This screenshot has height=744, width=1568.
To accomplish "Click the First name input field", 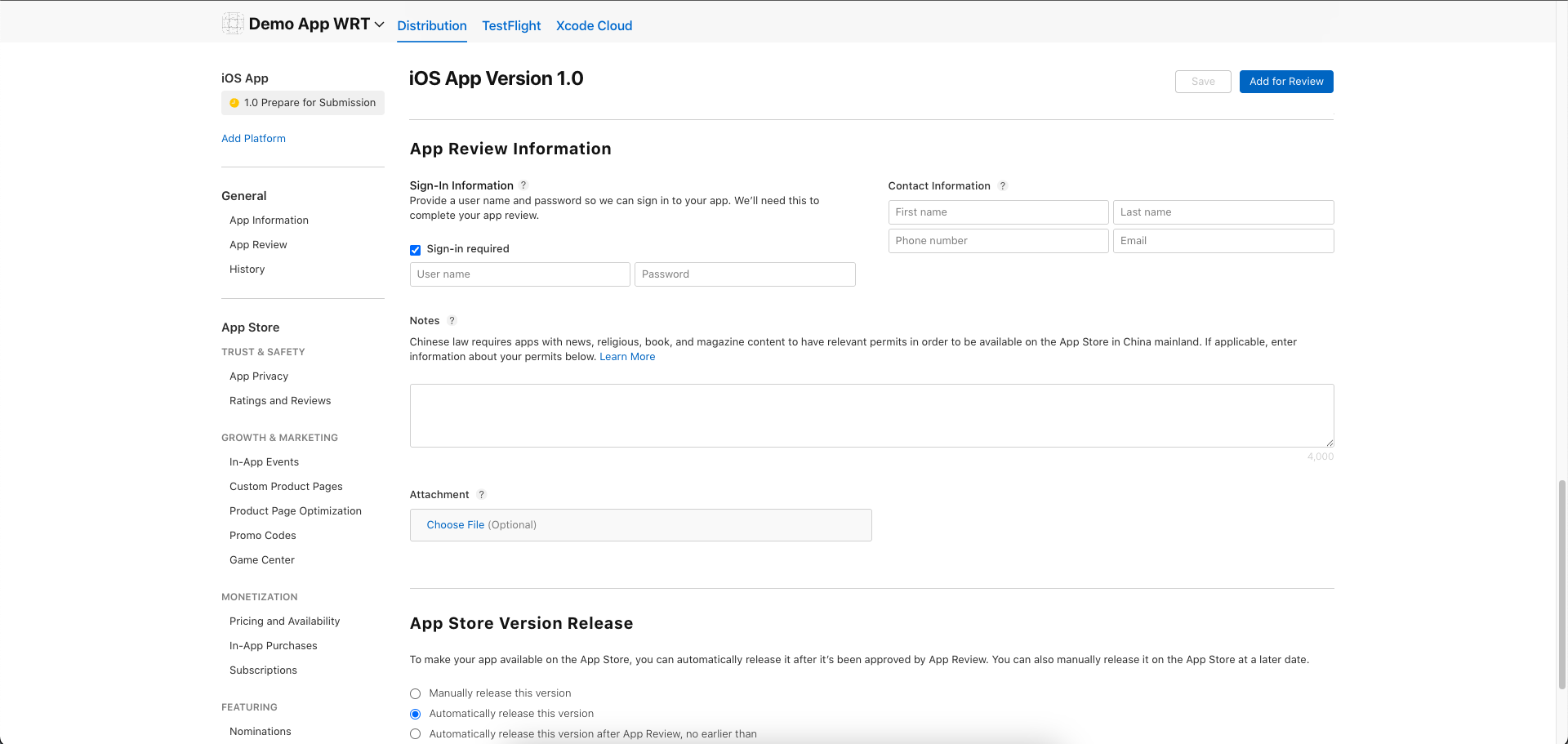I will [999, 212].
